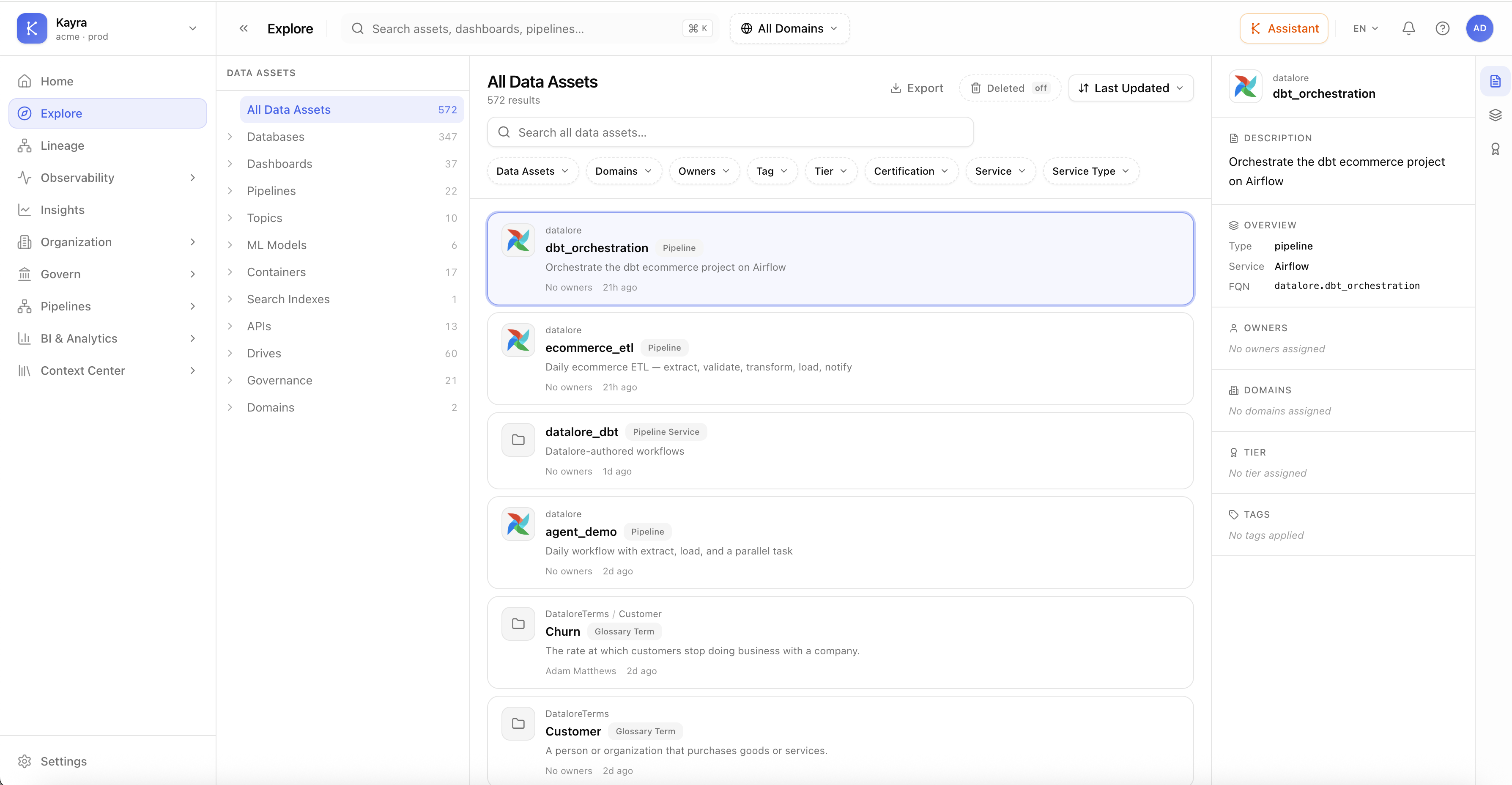The image size is (1512, 785).
Task: Open the EN language dropdown
Action: pos(1365,28)
